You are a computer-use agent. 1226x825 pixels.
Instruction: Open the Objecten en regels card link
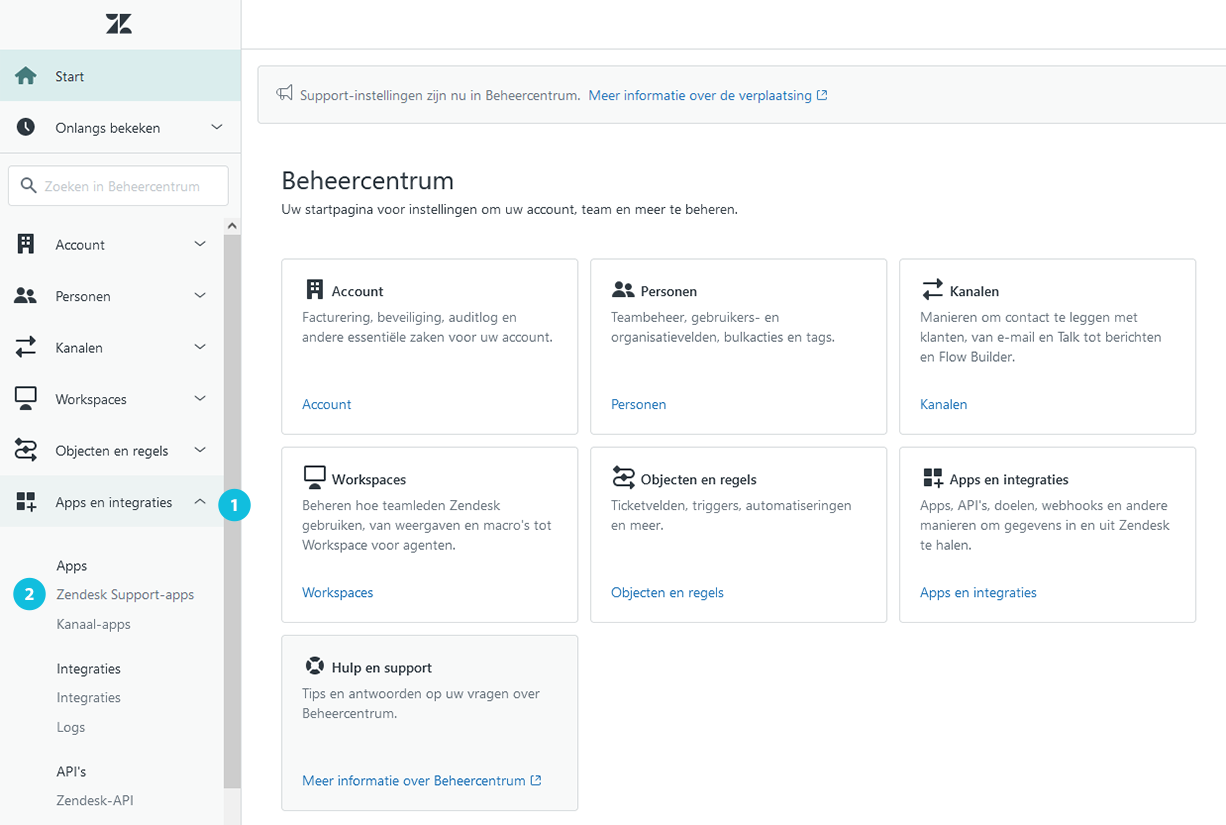click(668, 592)
